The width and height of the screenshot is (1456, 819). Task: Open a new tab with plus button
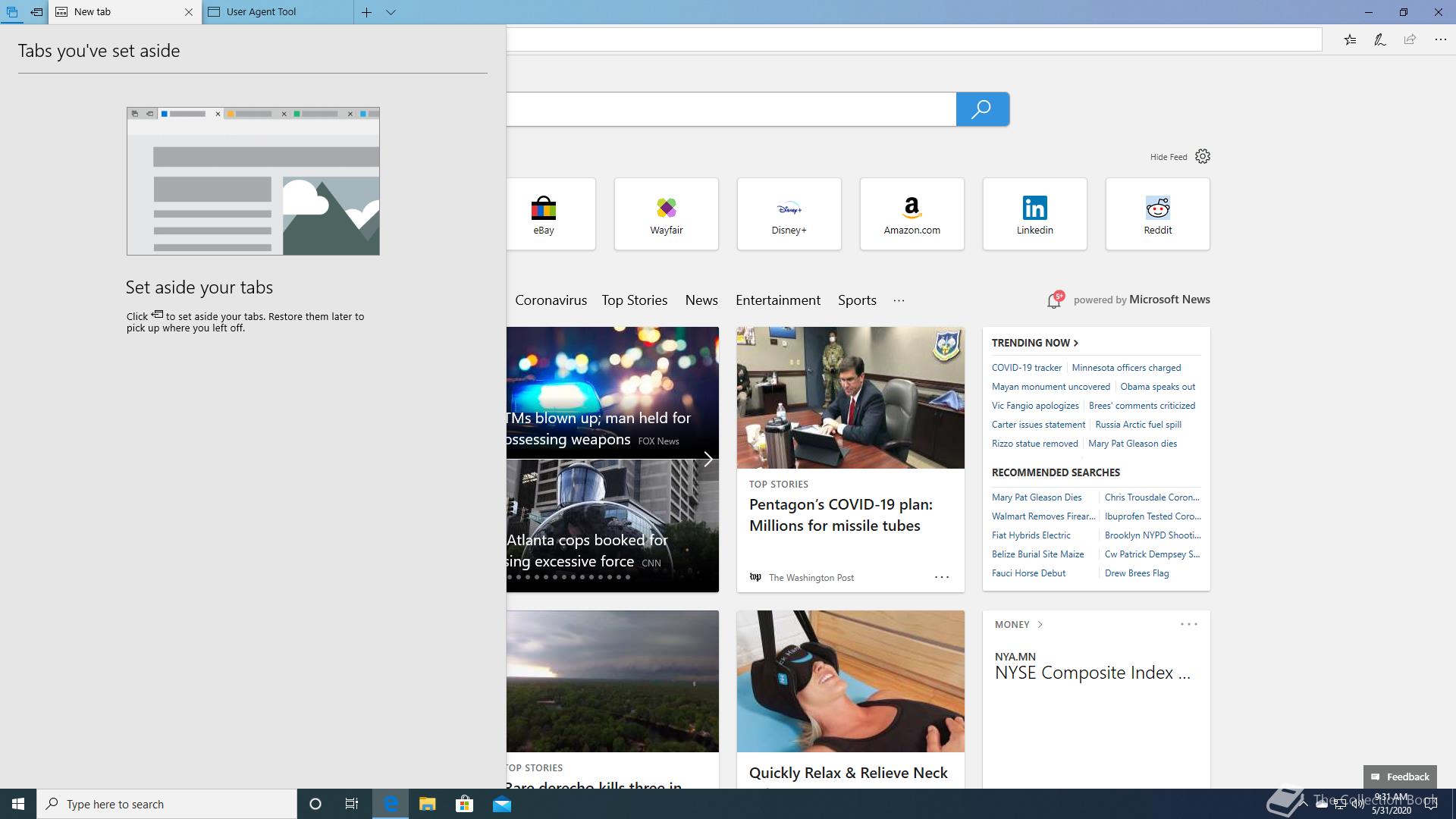pyautogui.click(x=366, y=12)
